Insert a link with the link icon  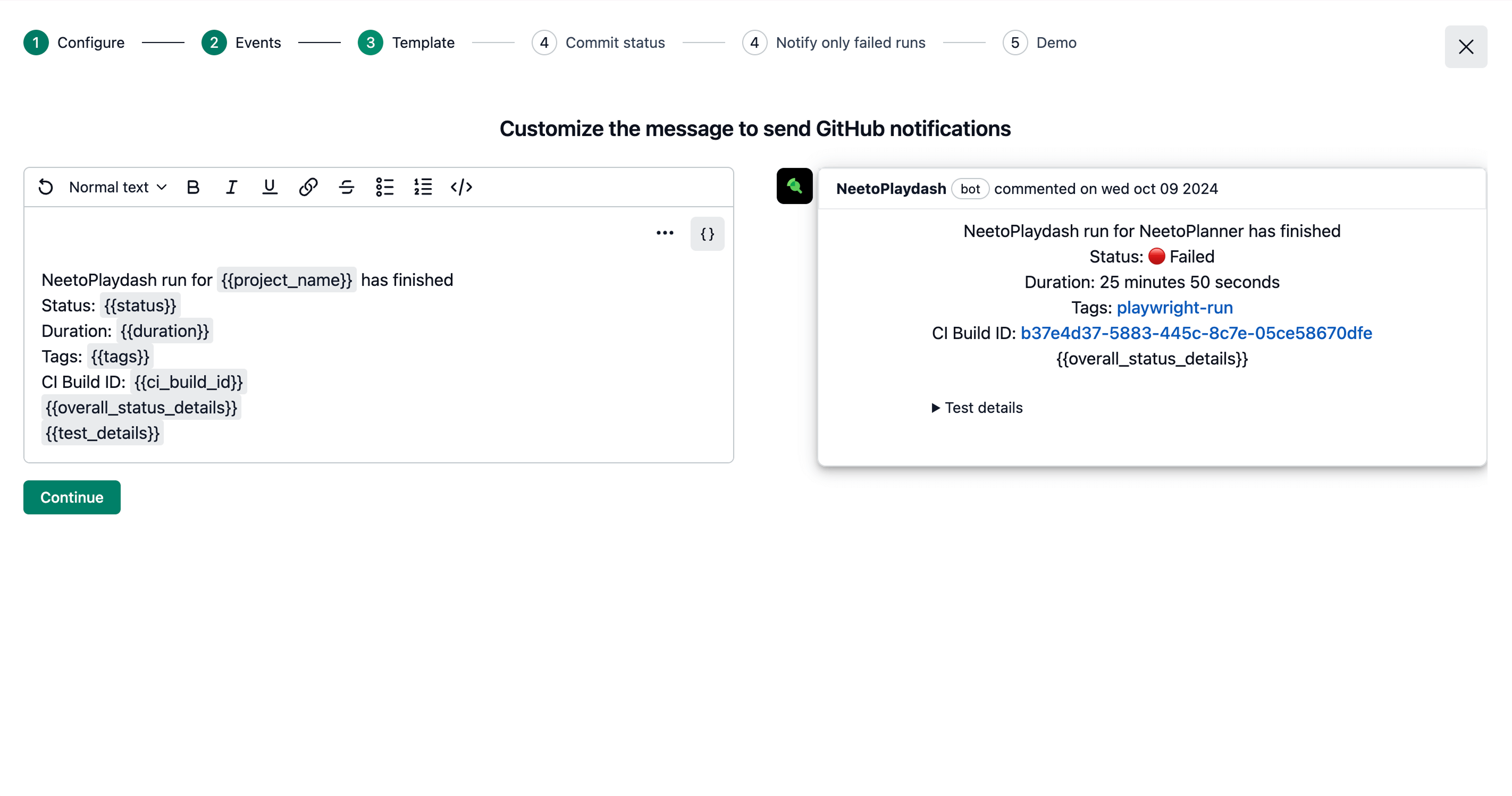coord(308,187)
